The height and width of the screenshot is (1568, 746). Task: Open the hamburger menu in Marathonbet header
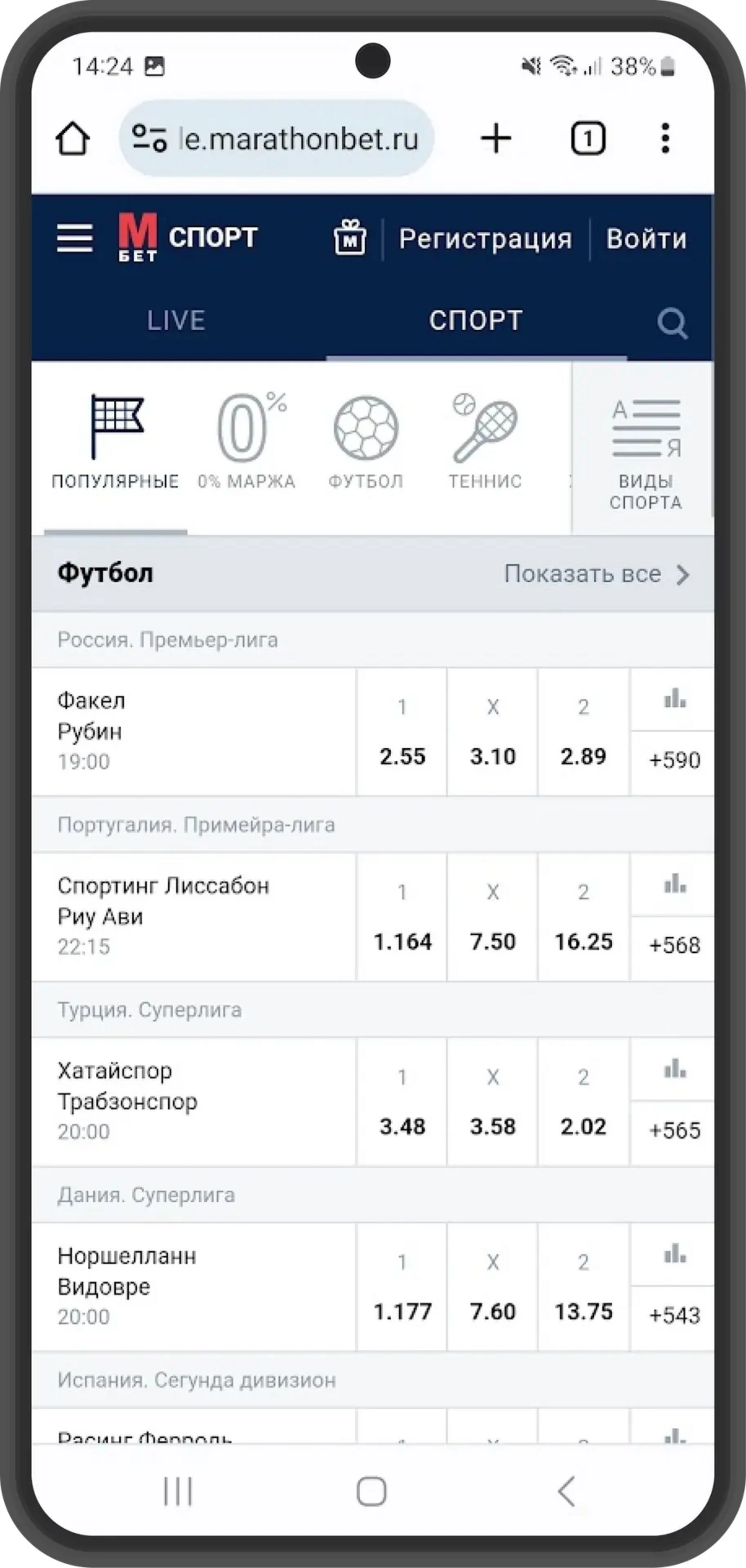pyautogui.click(x=75, y=237)
